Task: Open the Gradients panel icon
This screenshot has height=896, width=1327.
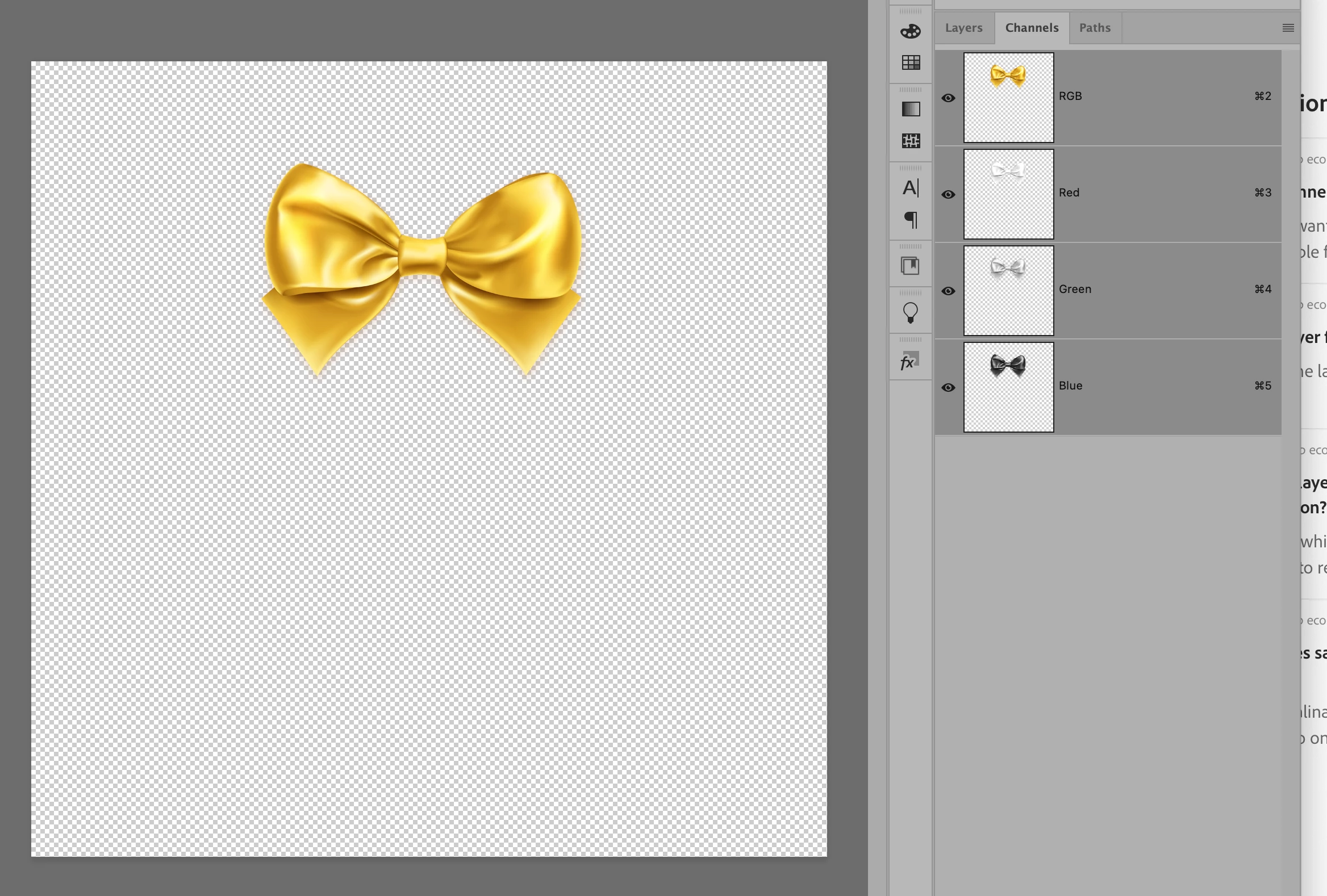Action: coord(910,109)
